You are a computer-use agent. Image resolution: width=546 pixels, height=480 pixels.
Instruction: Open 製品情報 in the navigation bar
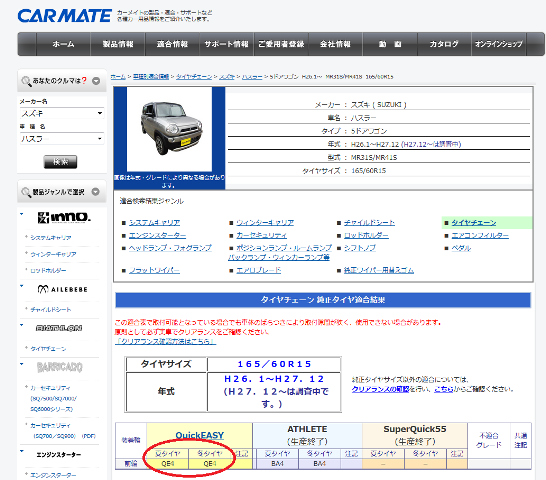pos(118,44)
